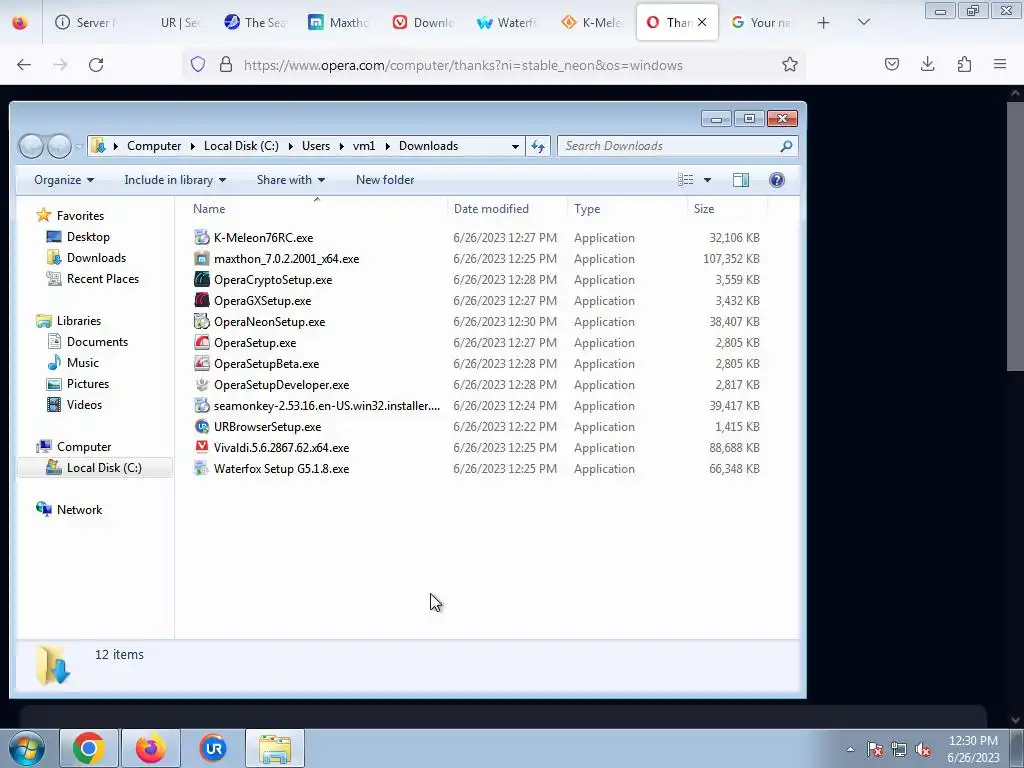Close the Opera Thanks tab

tap(702, 22)
